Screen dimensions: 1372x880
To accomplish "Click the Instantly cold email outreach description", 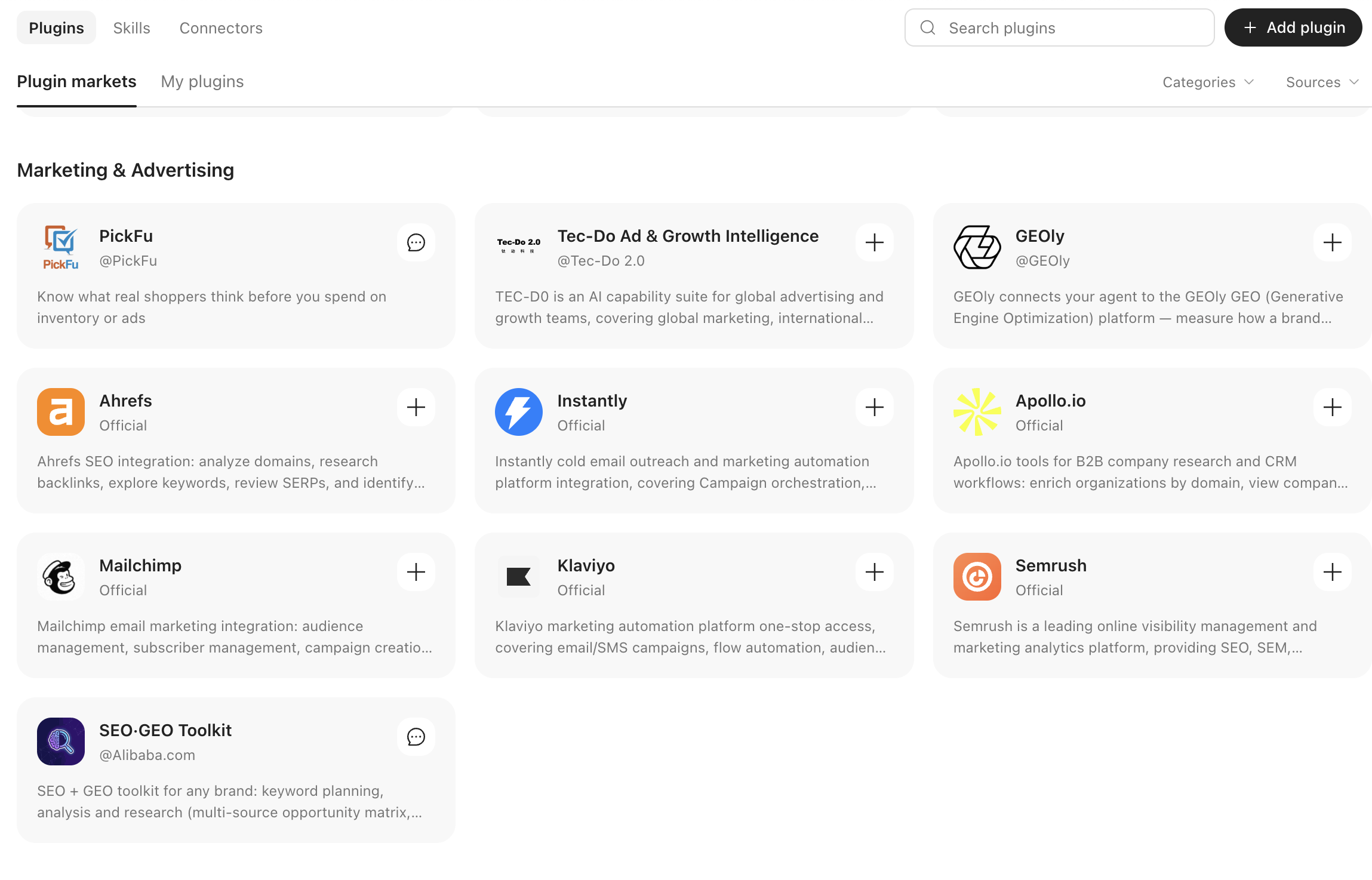I will tap(686, 472).
